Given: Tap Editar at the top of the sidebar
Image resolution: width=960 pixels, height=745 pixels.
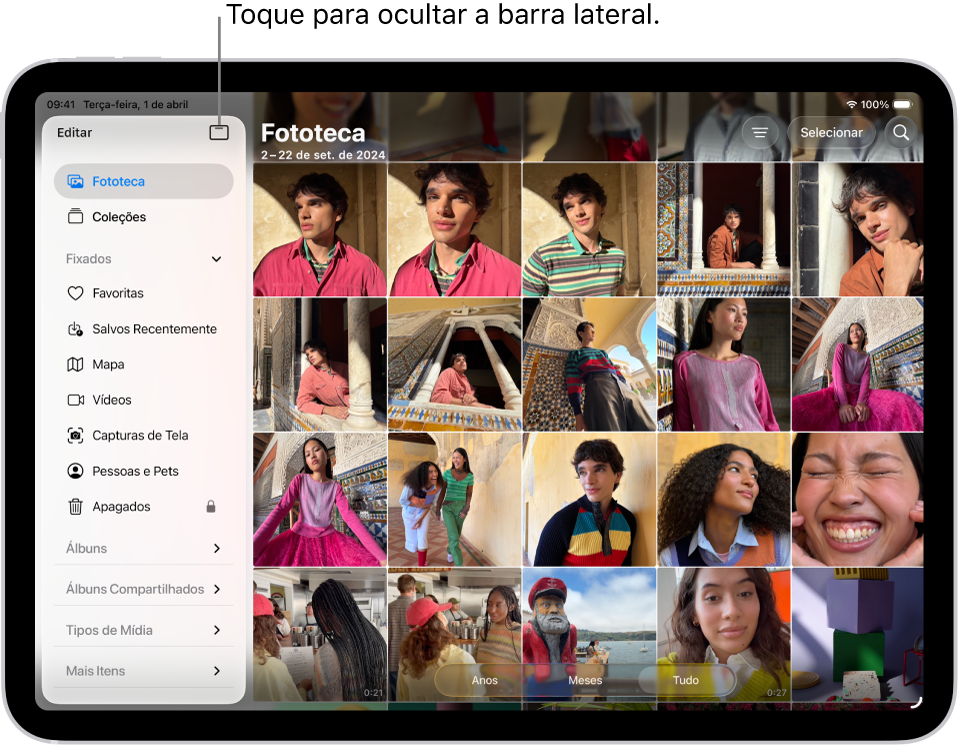Looking at the screenshot, I should [x=75, y=132].
